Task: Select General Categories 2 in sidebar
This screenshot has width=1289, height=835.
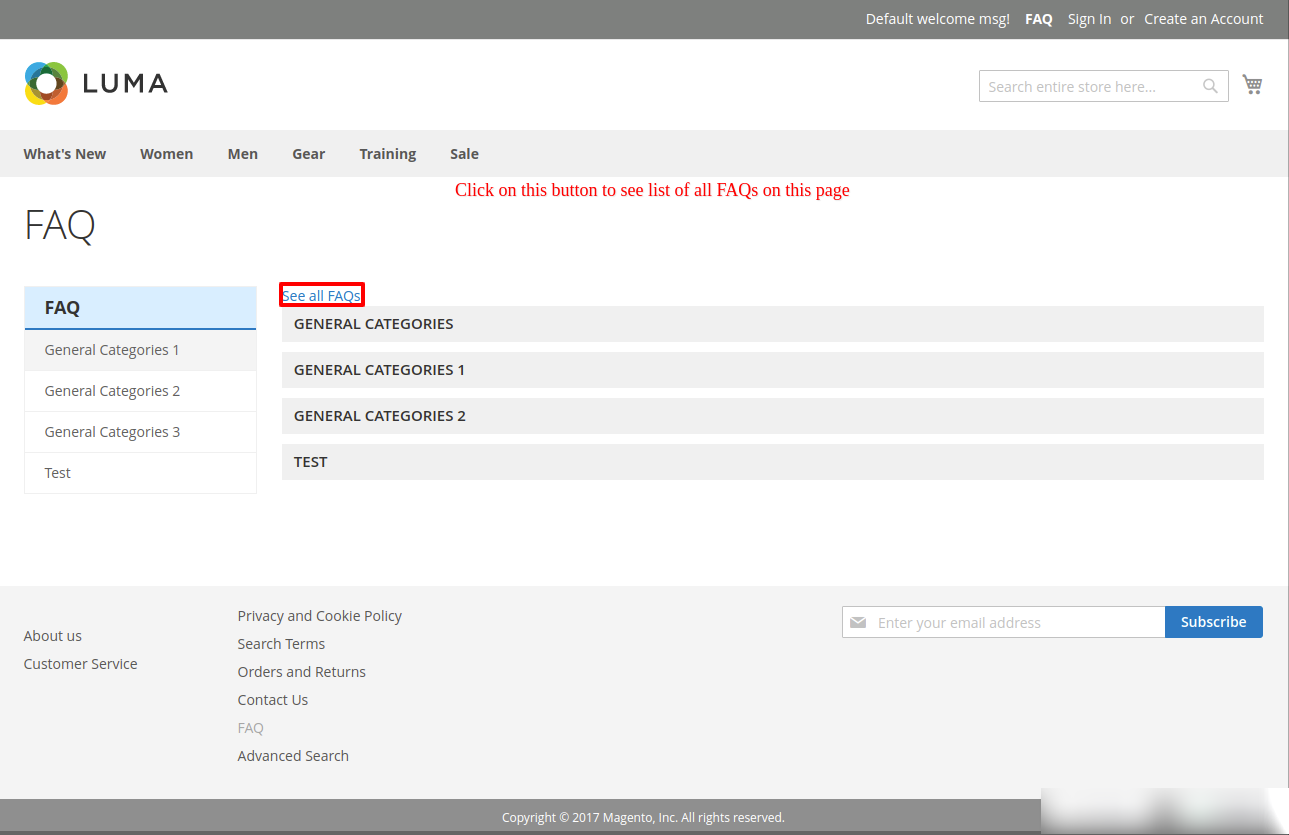Action: coord(112,391)
